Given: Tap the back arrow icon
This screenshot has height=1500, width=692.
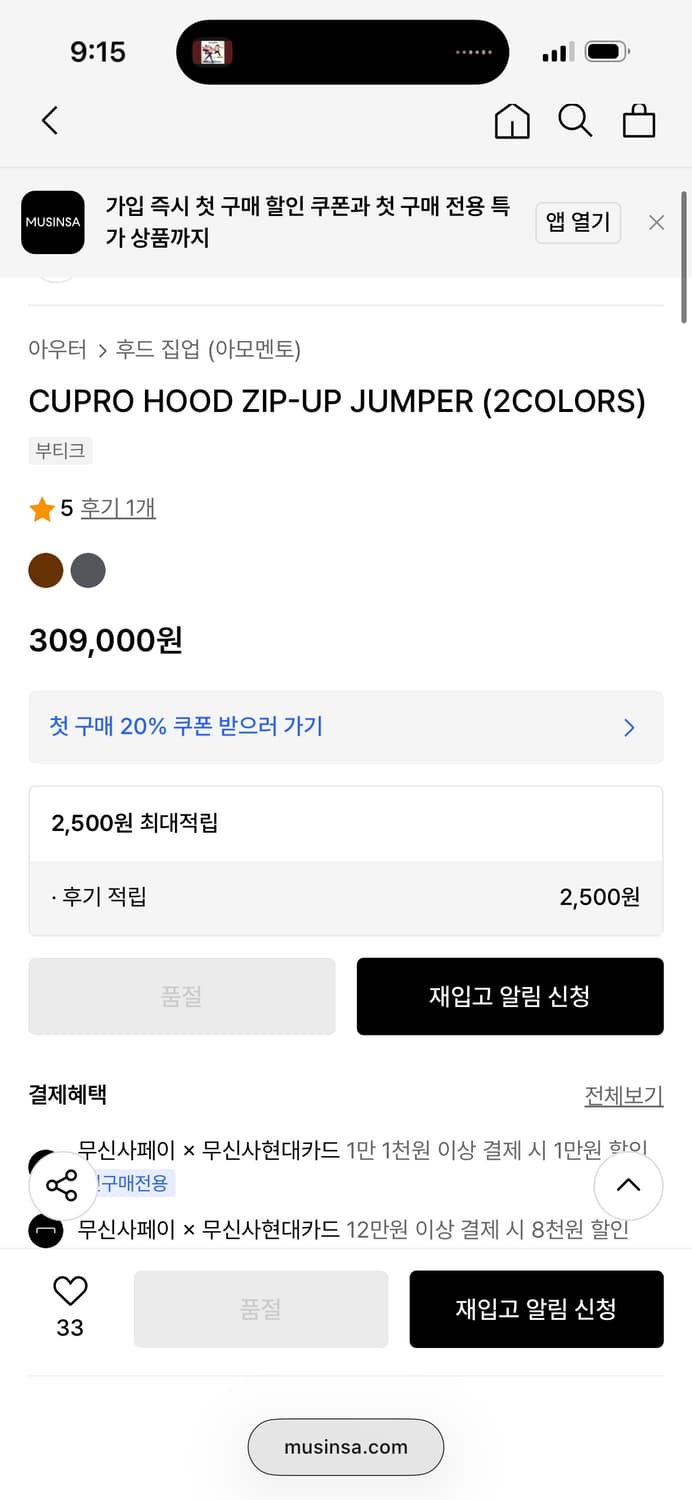Looking at the screenshot, I should pyautogui.click(x=50, y=121).
